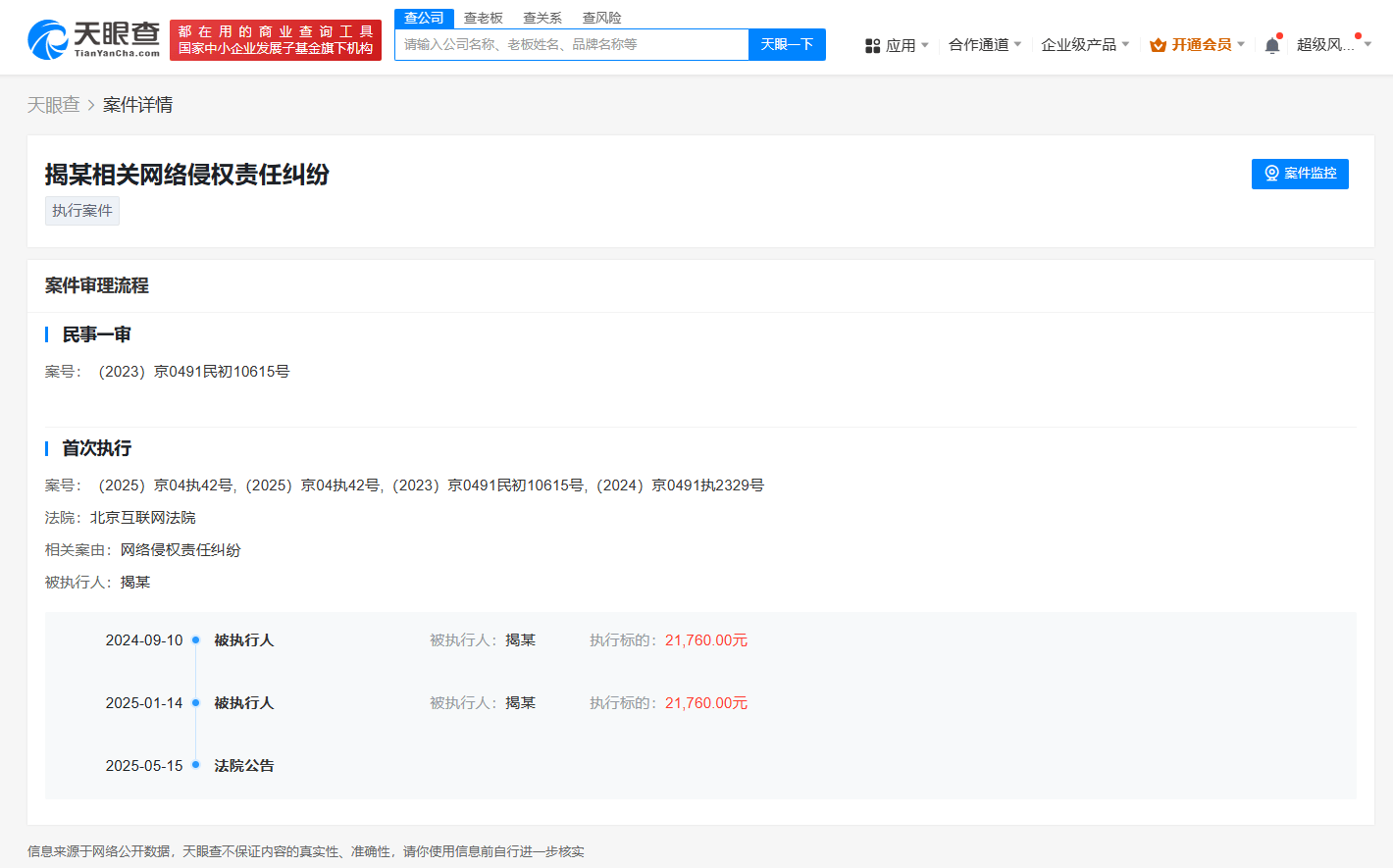Viewport: 1393px width, 868px height.
Task: Open the 2025-01-14 被执行人 entry
Action: [x=244, y=703]
